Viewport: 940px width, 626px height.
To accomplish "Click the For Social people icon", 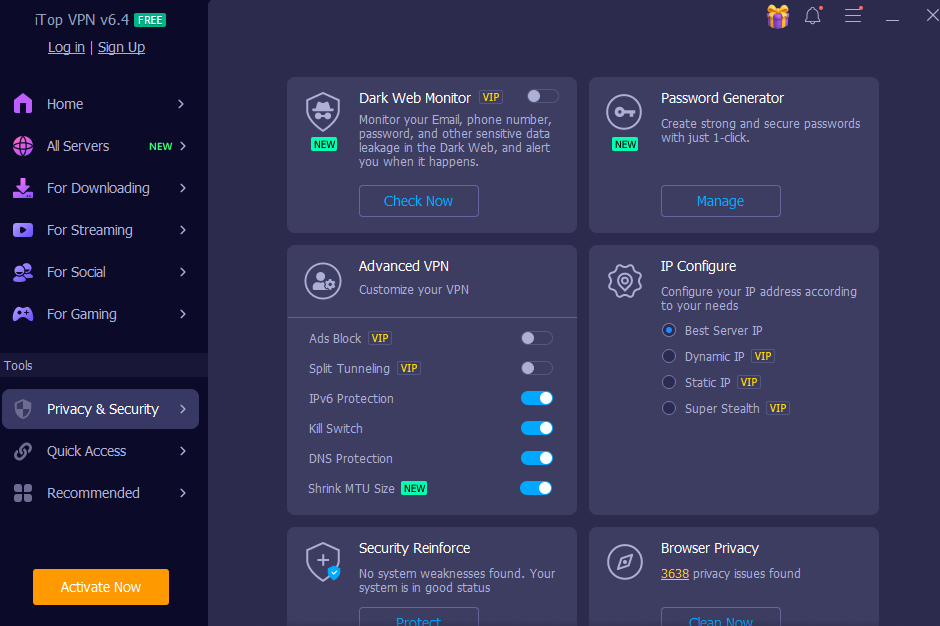I will 23,272.
